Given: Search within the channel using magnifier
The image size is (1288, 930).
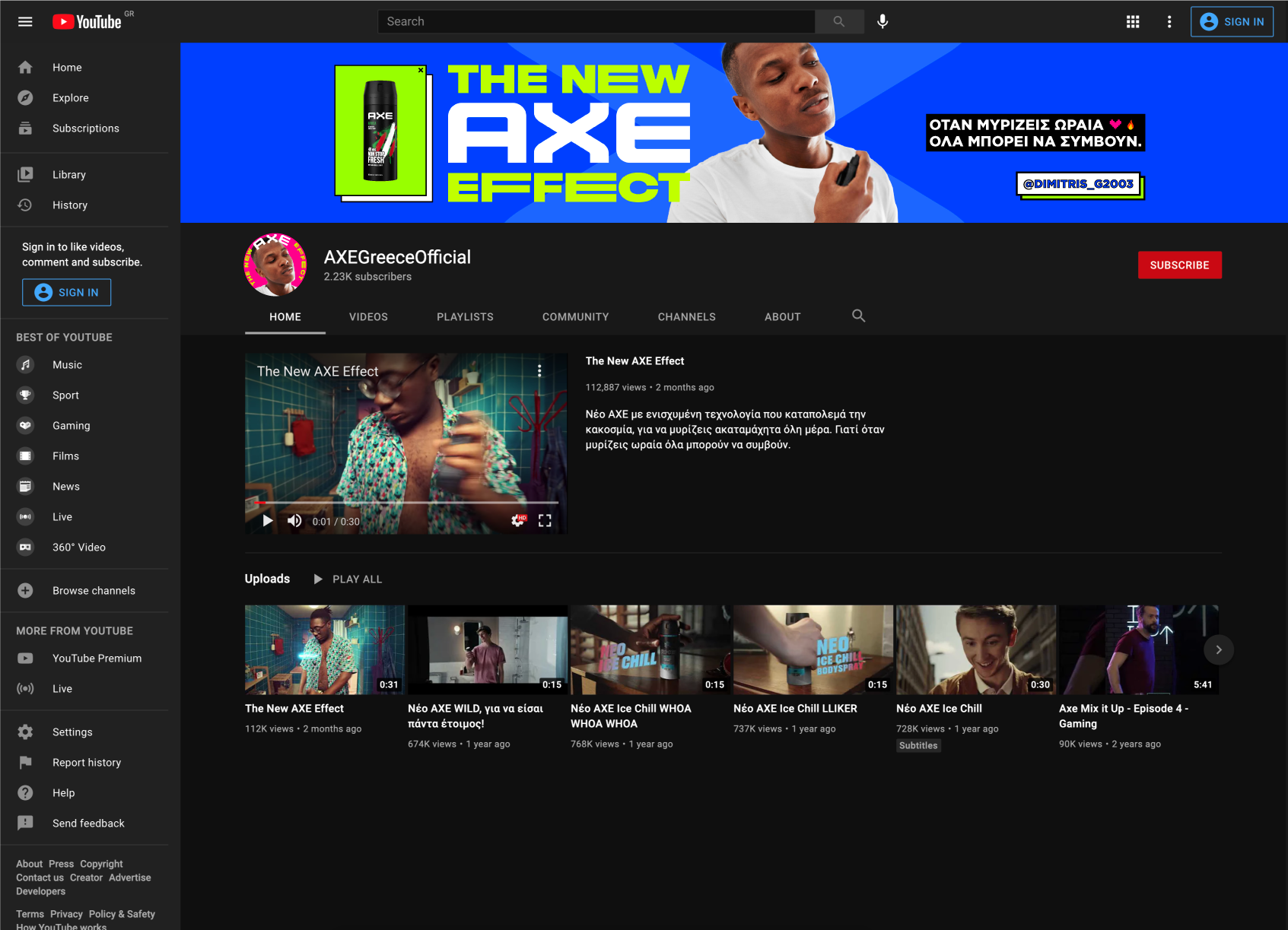Looking at the screenshot, I should (x=858, y=316).
